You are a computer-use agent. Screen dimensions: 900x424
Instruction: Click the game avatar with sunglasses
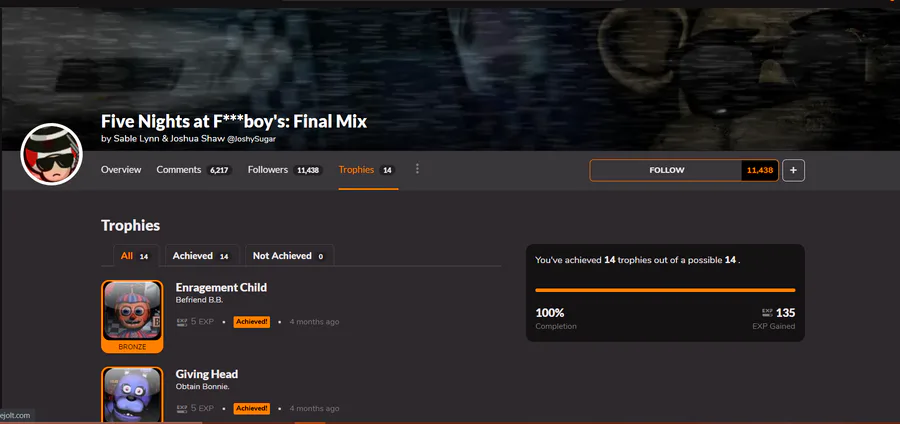(52, 154)
